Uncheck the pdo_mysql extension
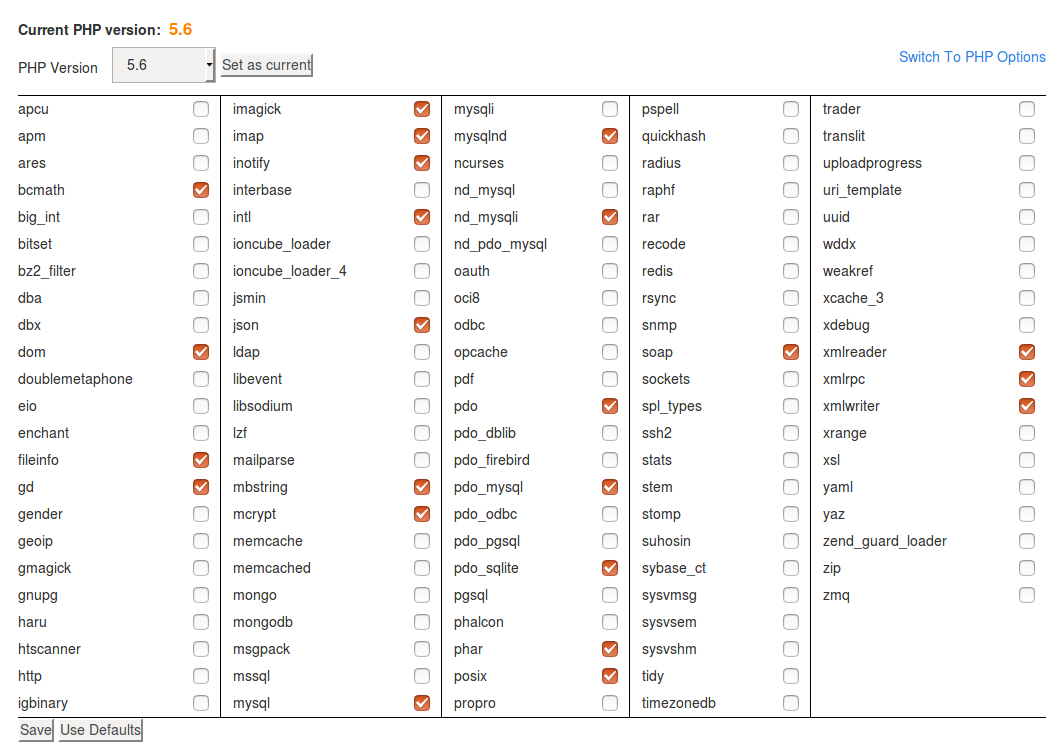Screen dimensions: 1063x753 (610, 487)
